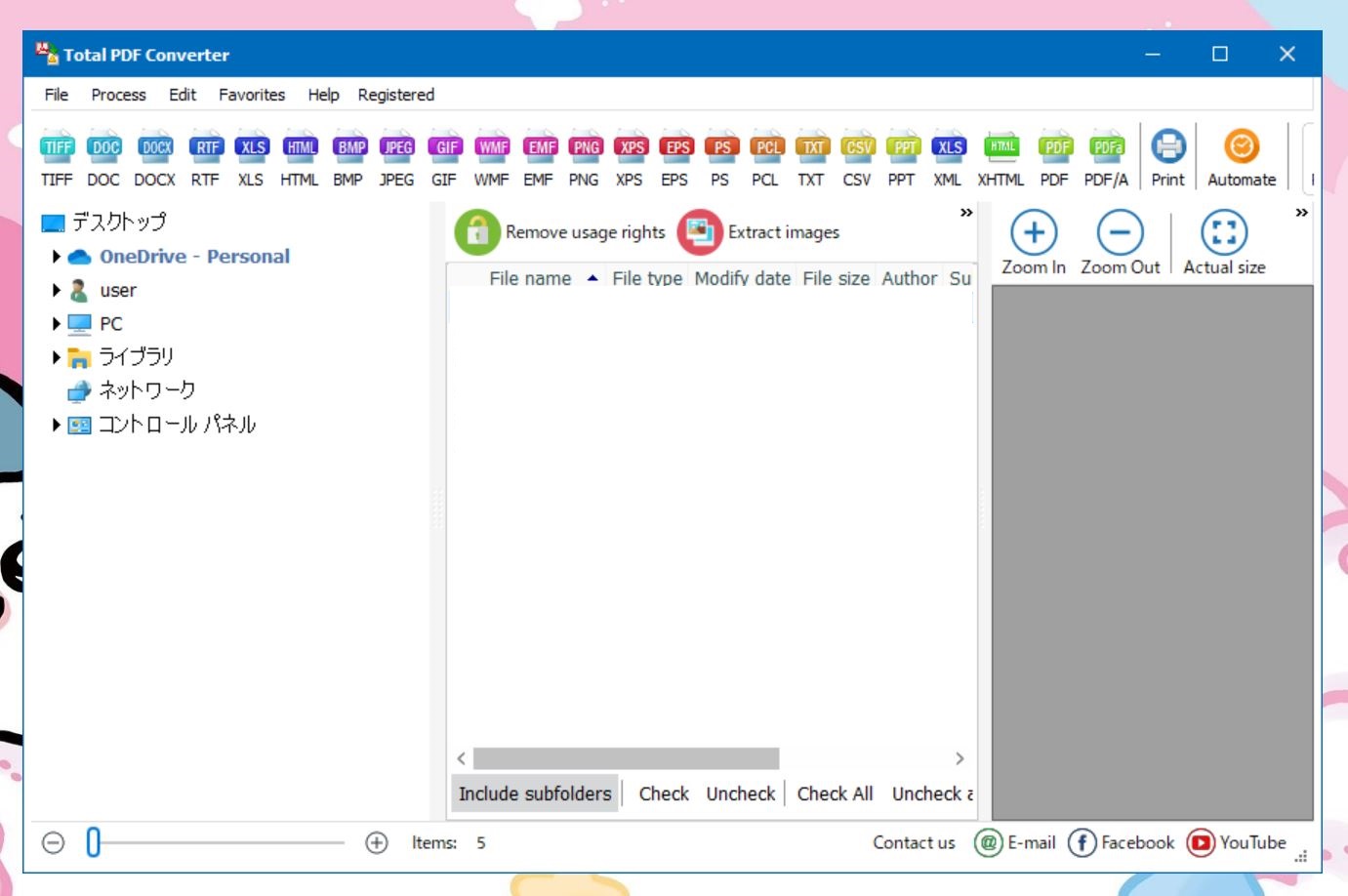Pick the RTF conversion button
This screenshot has width=1348, height=896.
pos(205,158)
